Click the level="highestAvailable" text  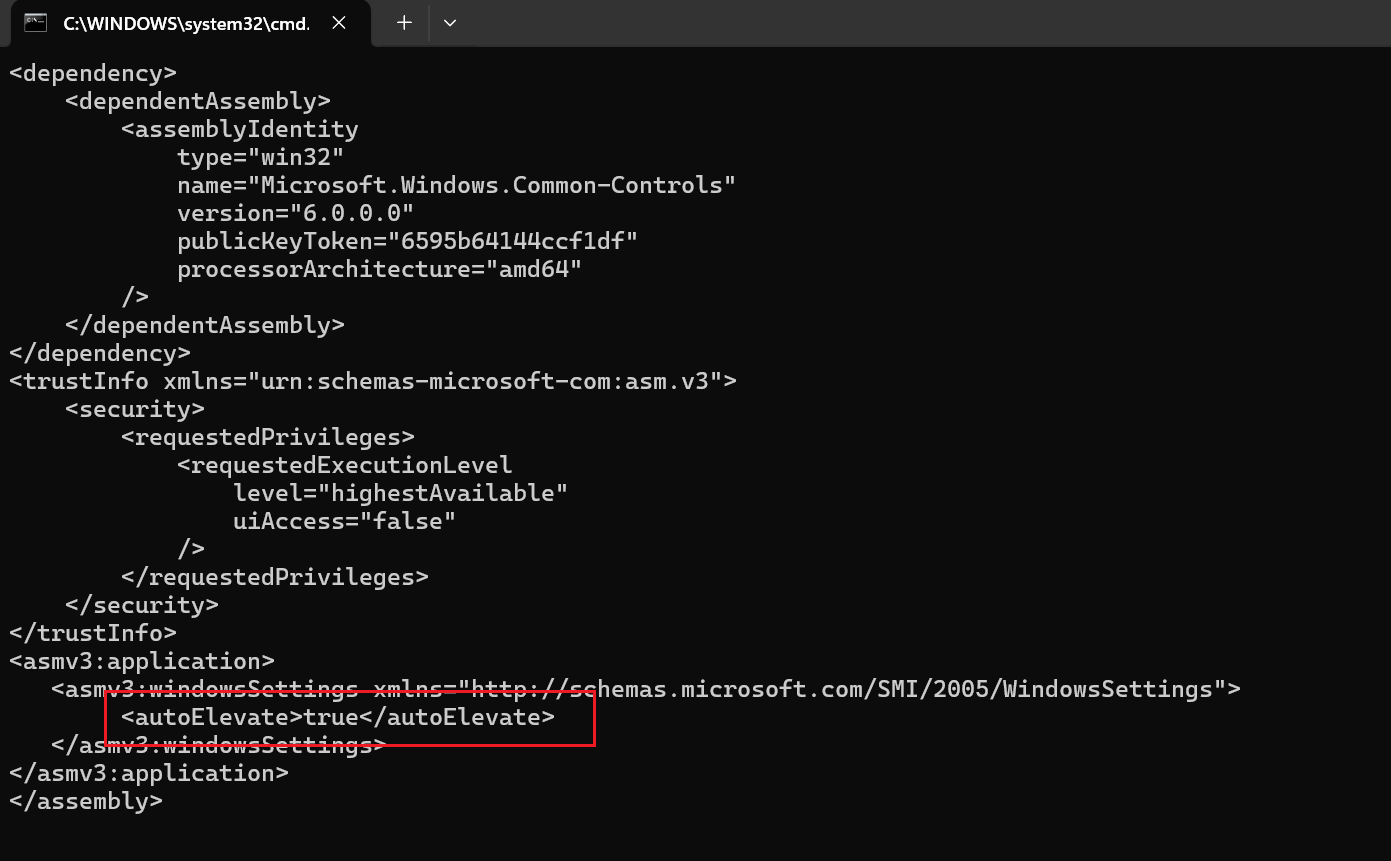pos(400,493)
